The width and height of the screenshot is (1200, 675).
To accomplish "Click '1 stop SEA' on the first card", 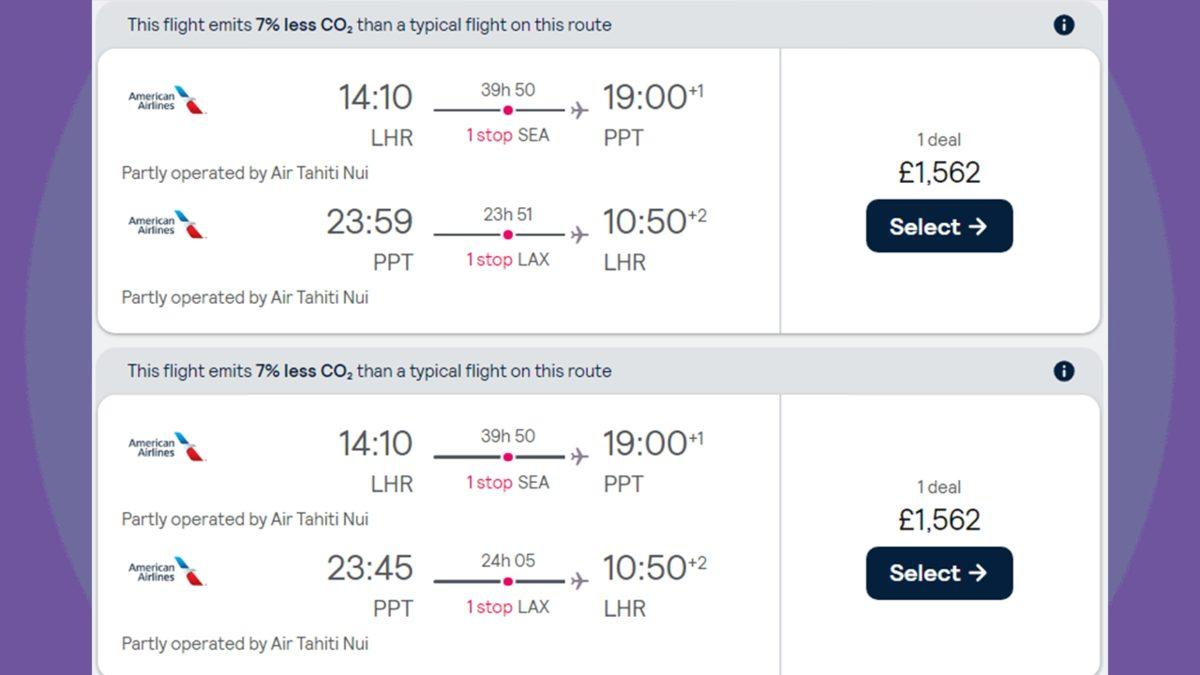I will (x=507, y=135).
